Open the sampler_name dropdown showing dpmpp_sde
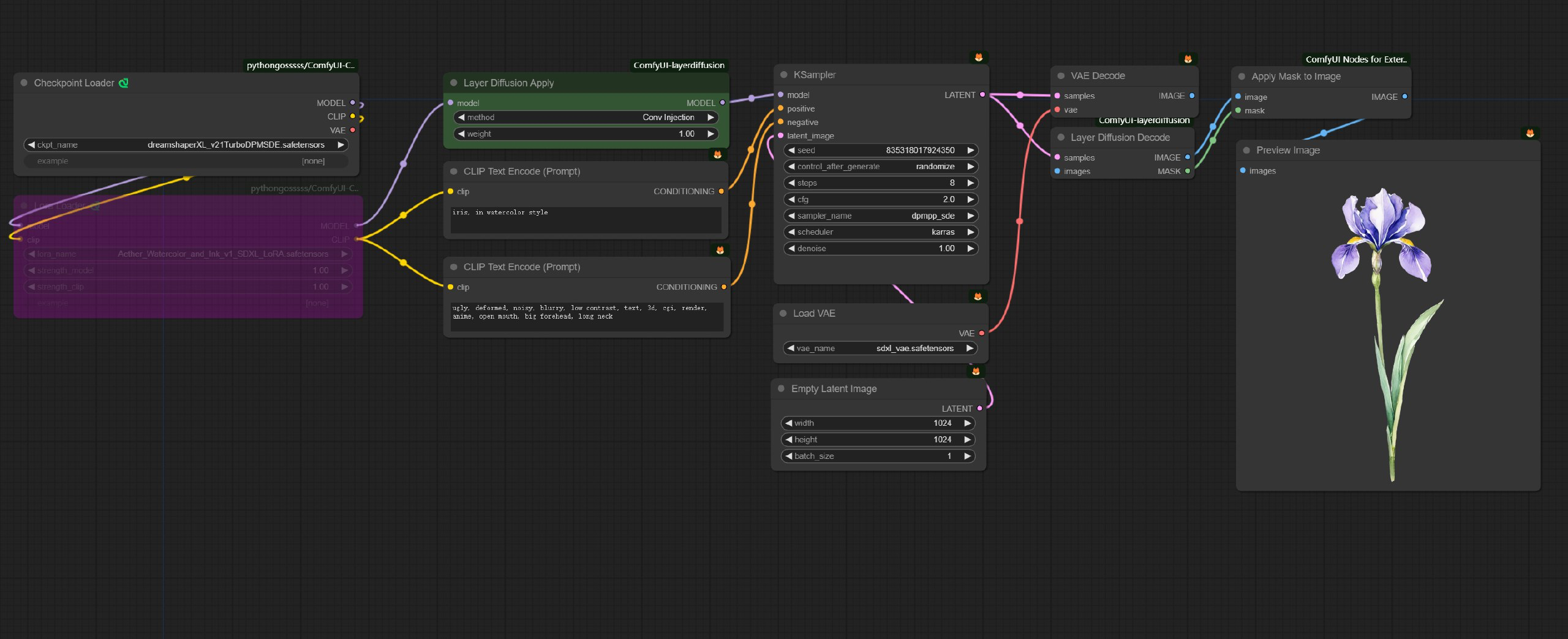Screen dimensions: 1568x639 [x=881, y=216]
